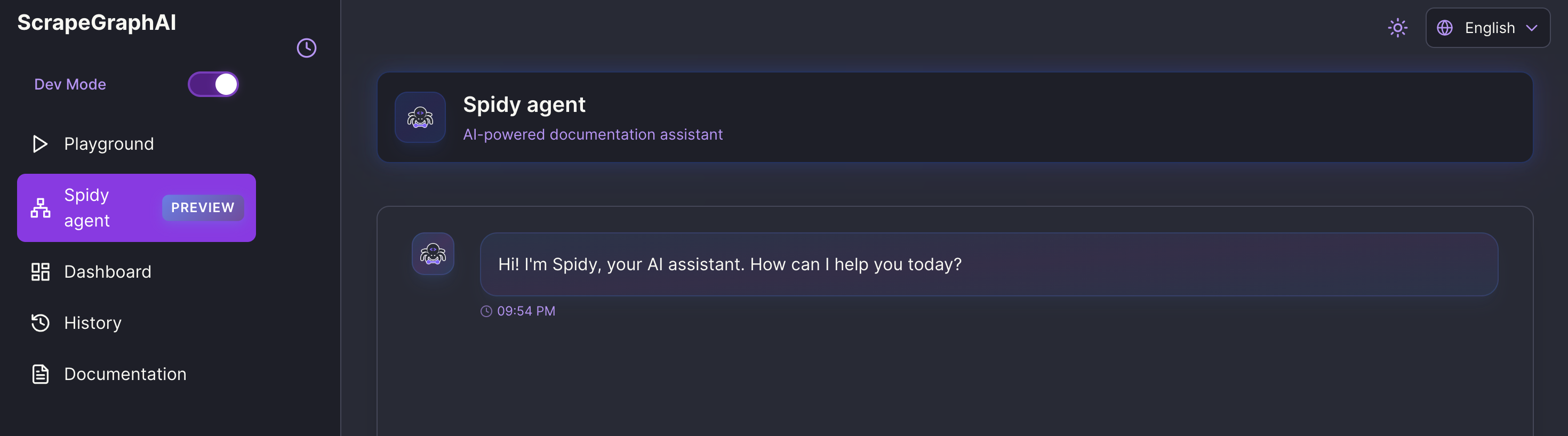Viewport: 1568px width, 436px height.
Task: Click the Playground play icon
Action: [39, 144]
